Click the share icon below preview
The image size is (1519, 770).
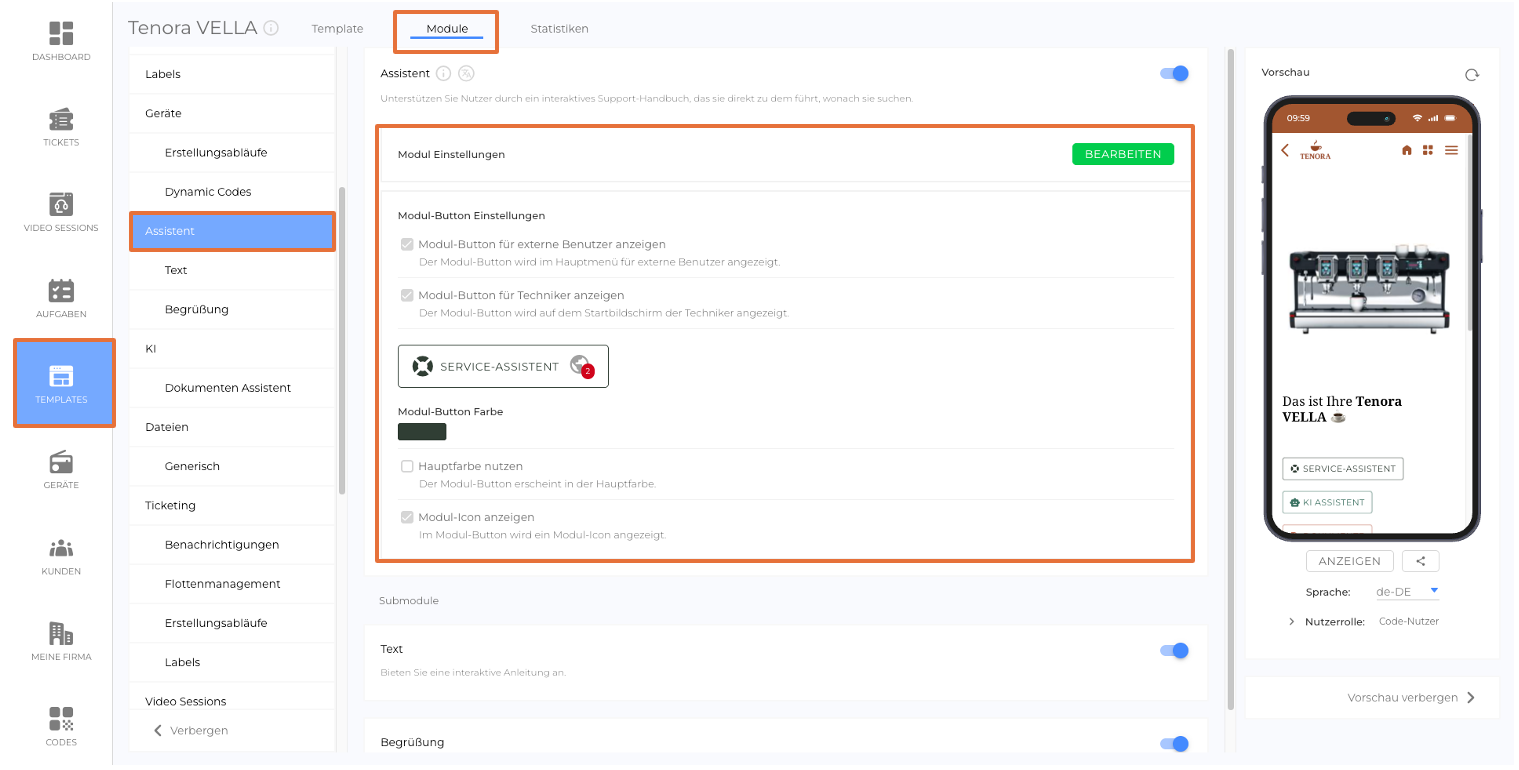click(x=1420, y=561)
